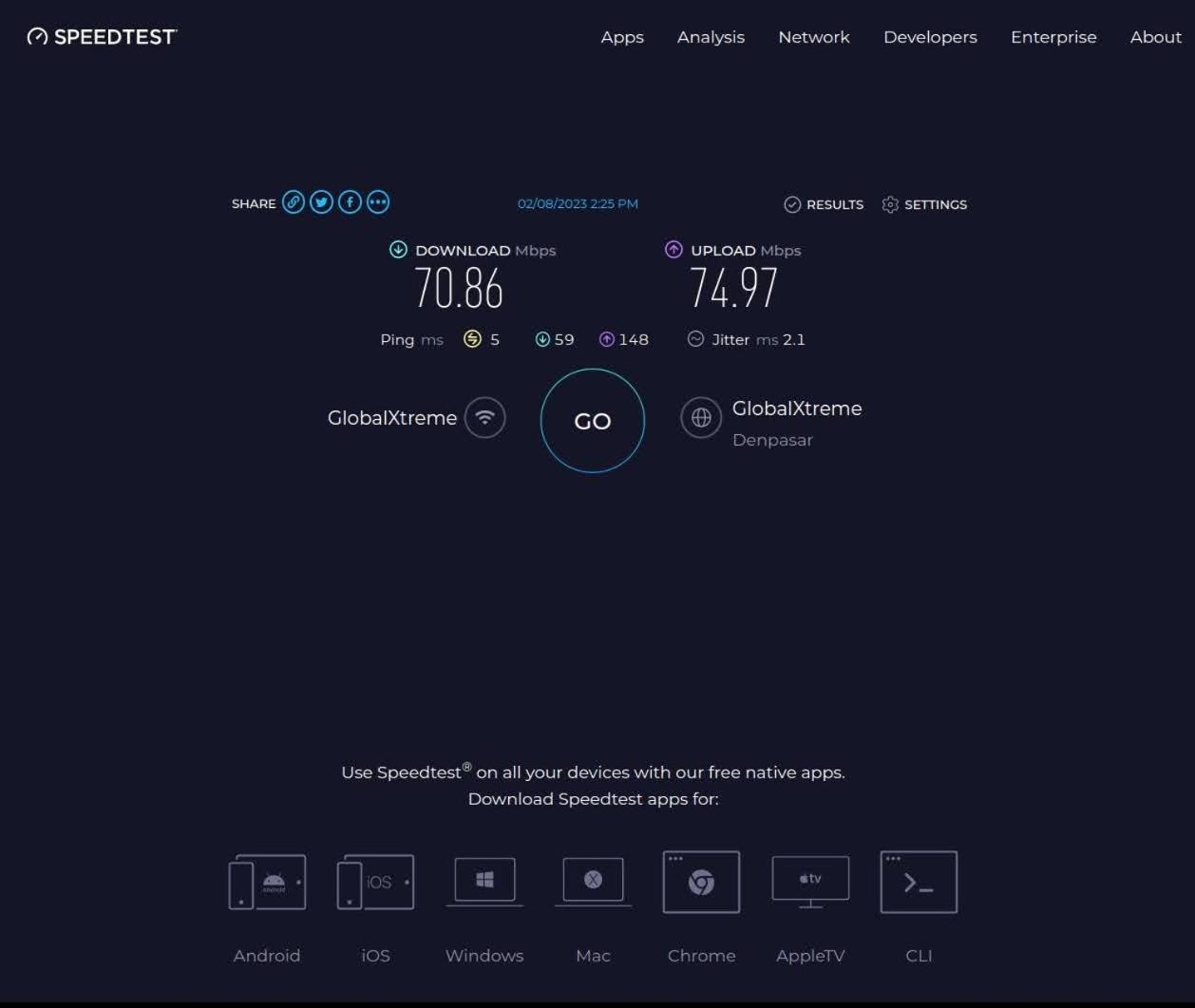
Task: Open SETTINGS with the gear icon
Action: (924, 204)
